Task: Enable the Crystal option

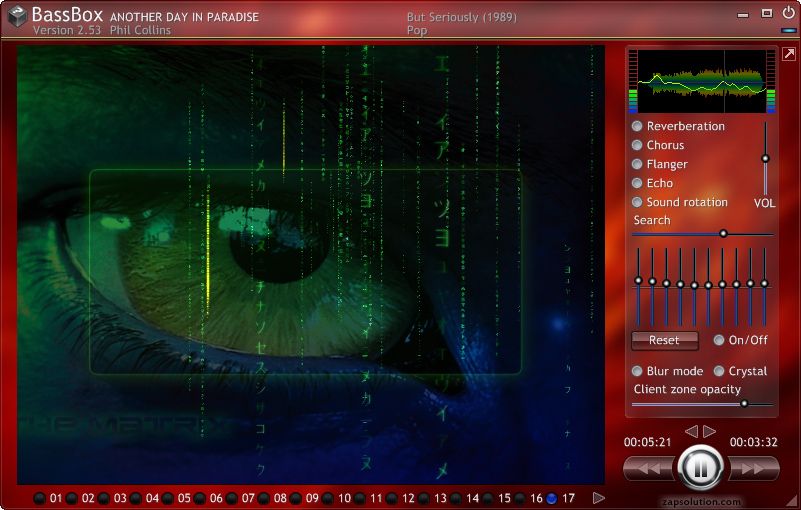Action: coord(719,371)
